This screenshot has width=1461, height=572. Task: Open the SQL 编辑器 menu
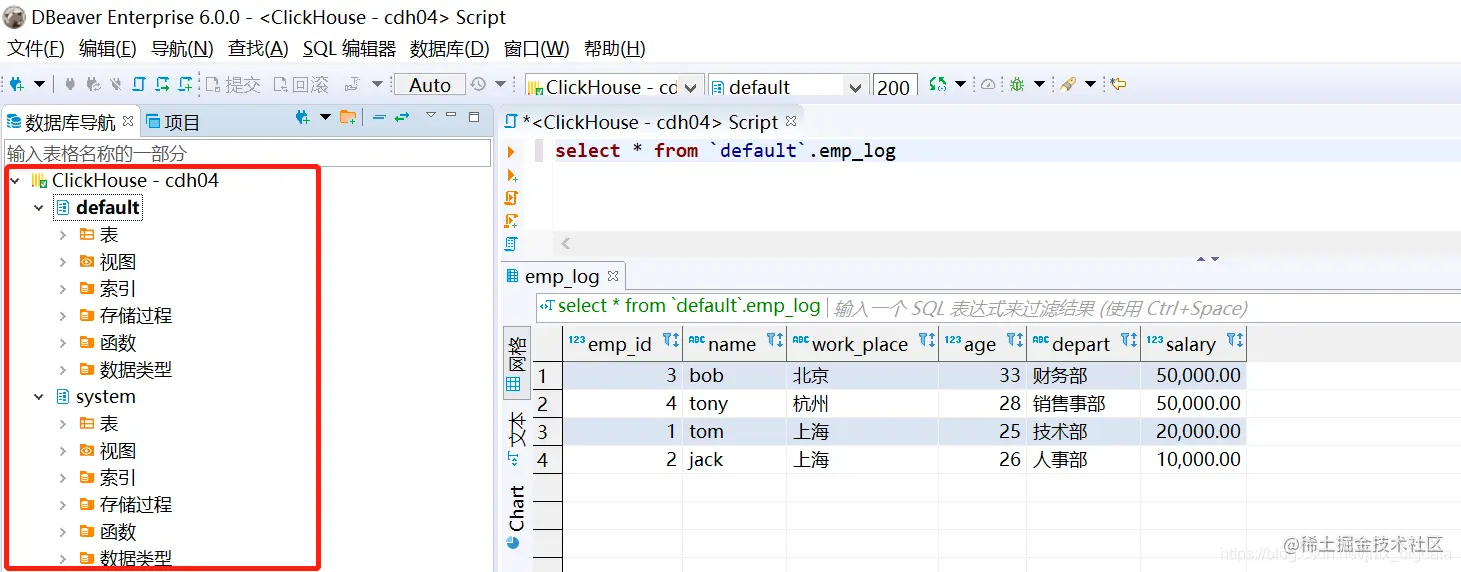click(x=349, y=48)
